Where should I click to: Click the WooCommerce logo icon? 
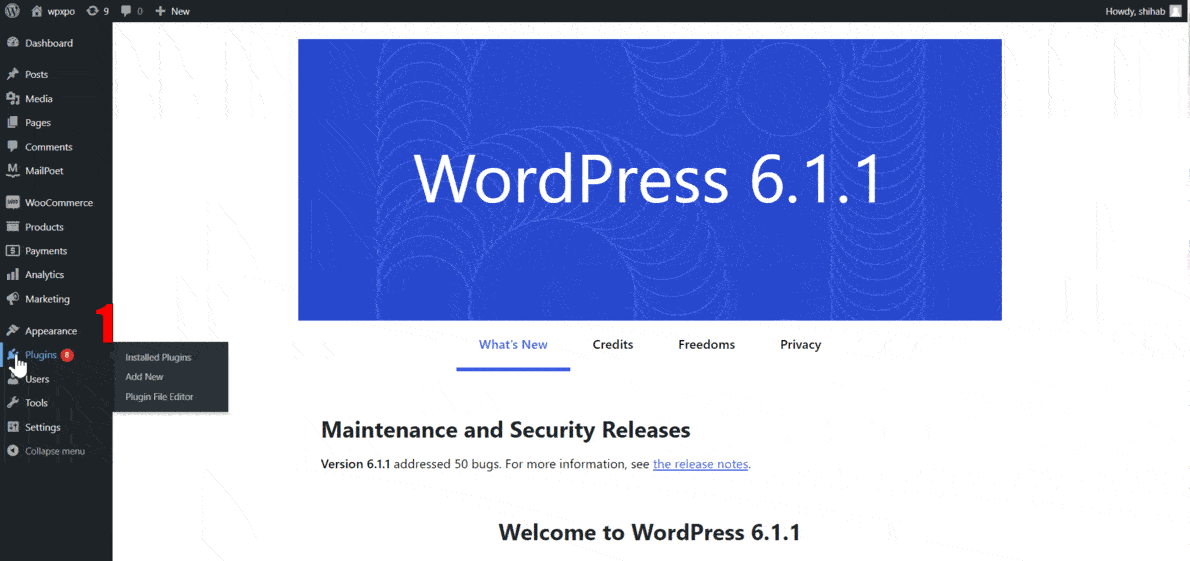point(12,203)
